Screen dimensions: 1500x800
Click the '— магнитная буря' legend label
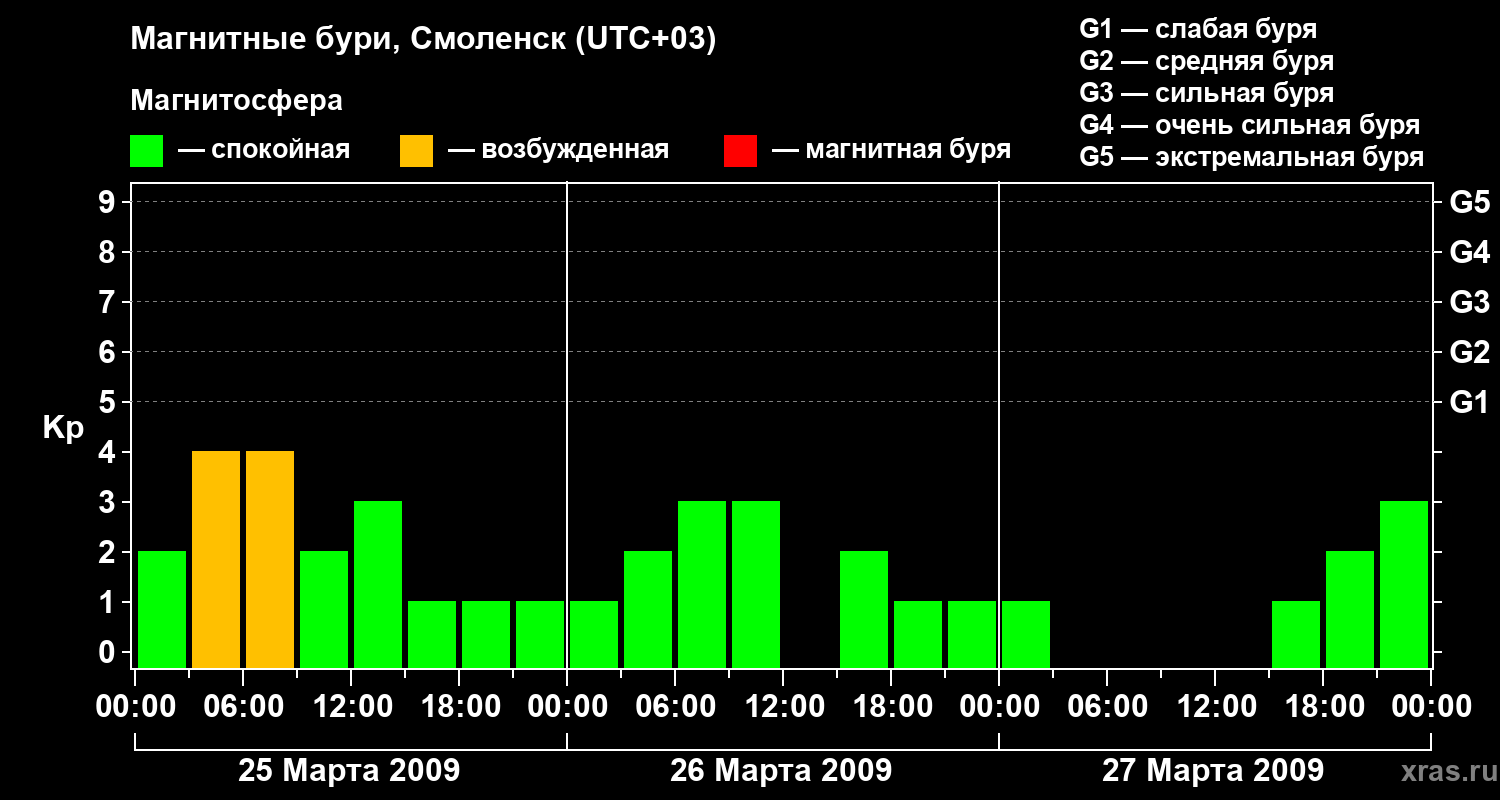click(x=891, y=150)
